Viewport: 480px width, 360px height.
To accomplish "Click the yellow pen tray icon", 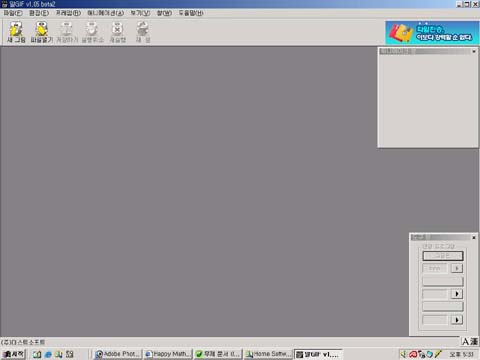I will pyautogui.click(x=438, y=354).
